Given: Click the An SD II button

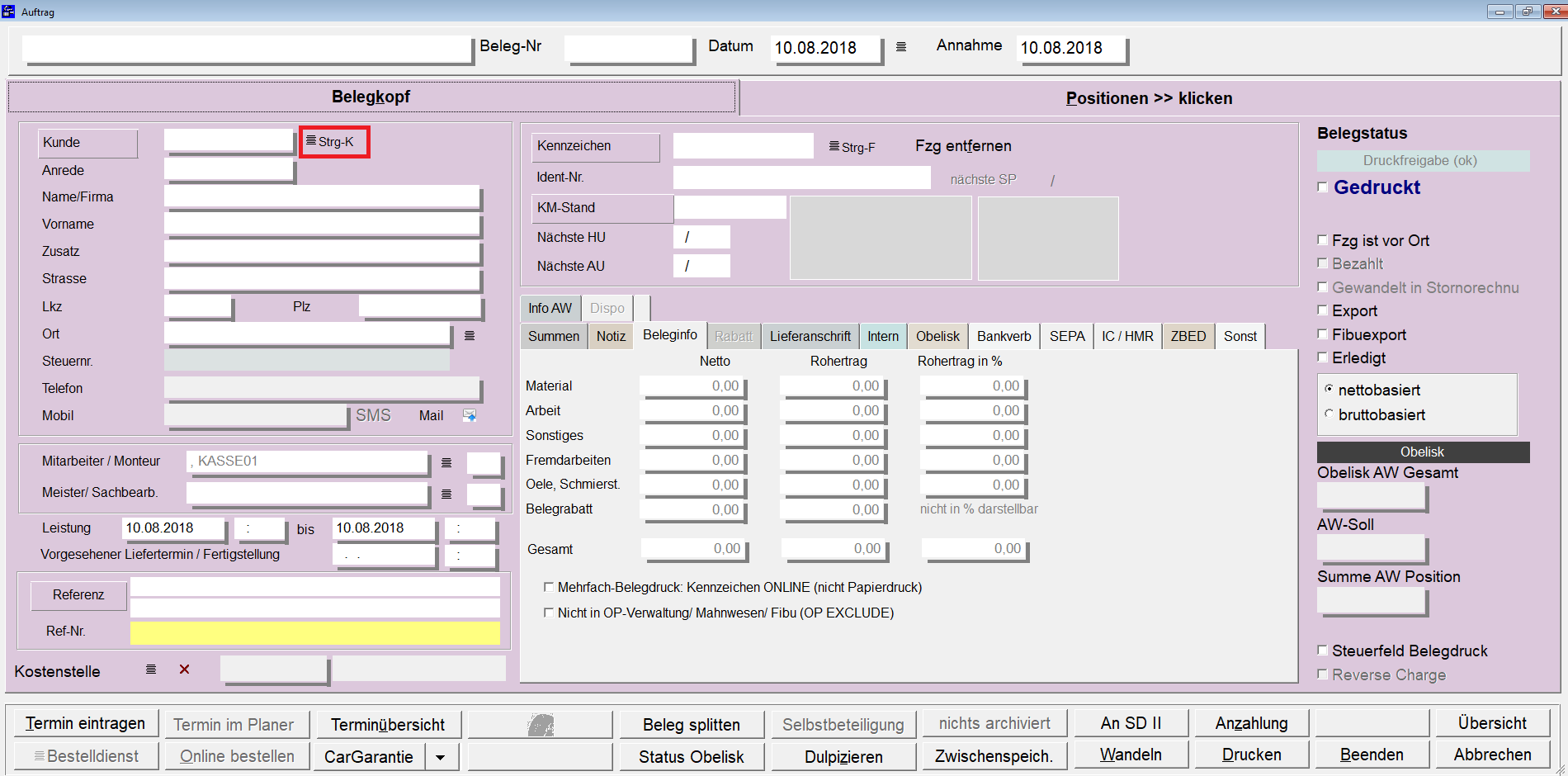Looking at the screenshot, I should coord(1131,723).
